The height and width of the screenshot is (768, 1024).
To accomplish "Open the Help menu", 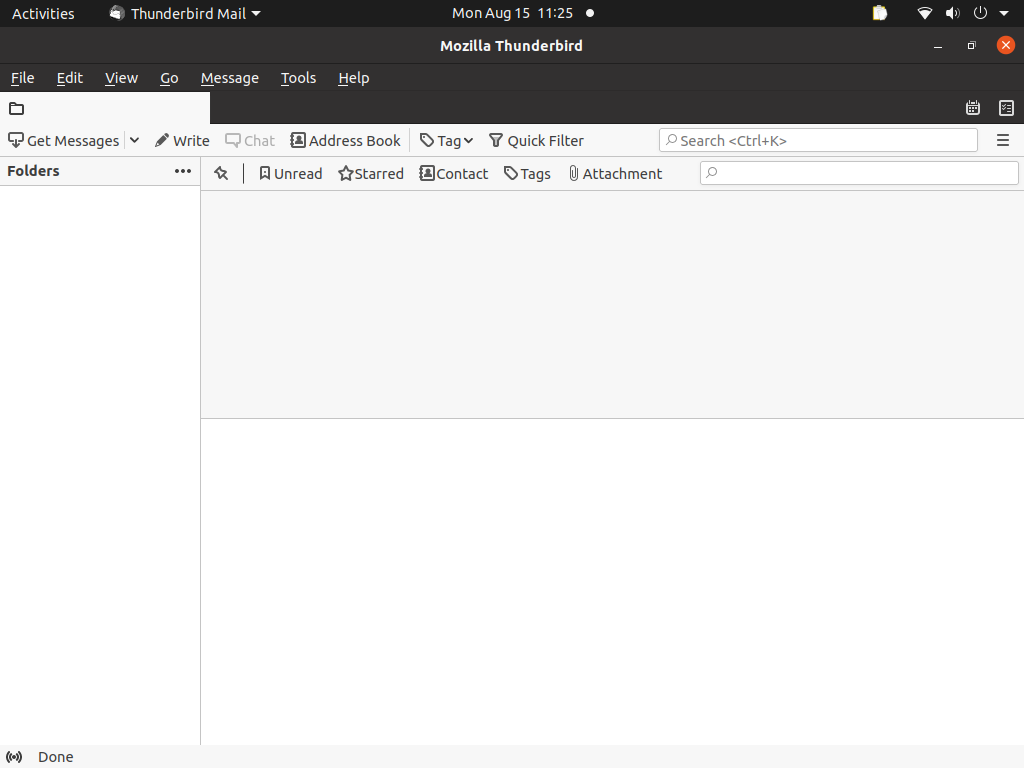I will coord(354,78).
